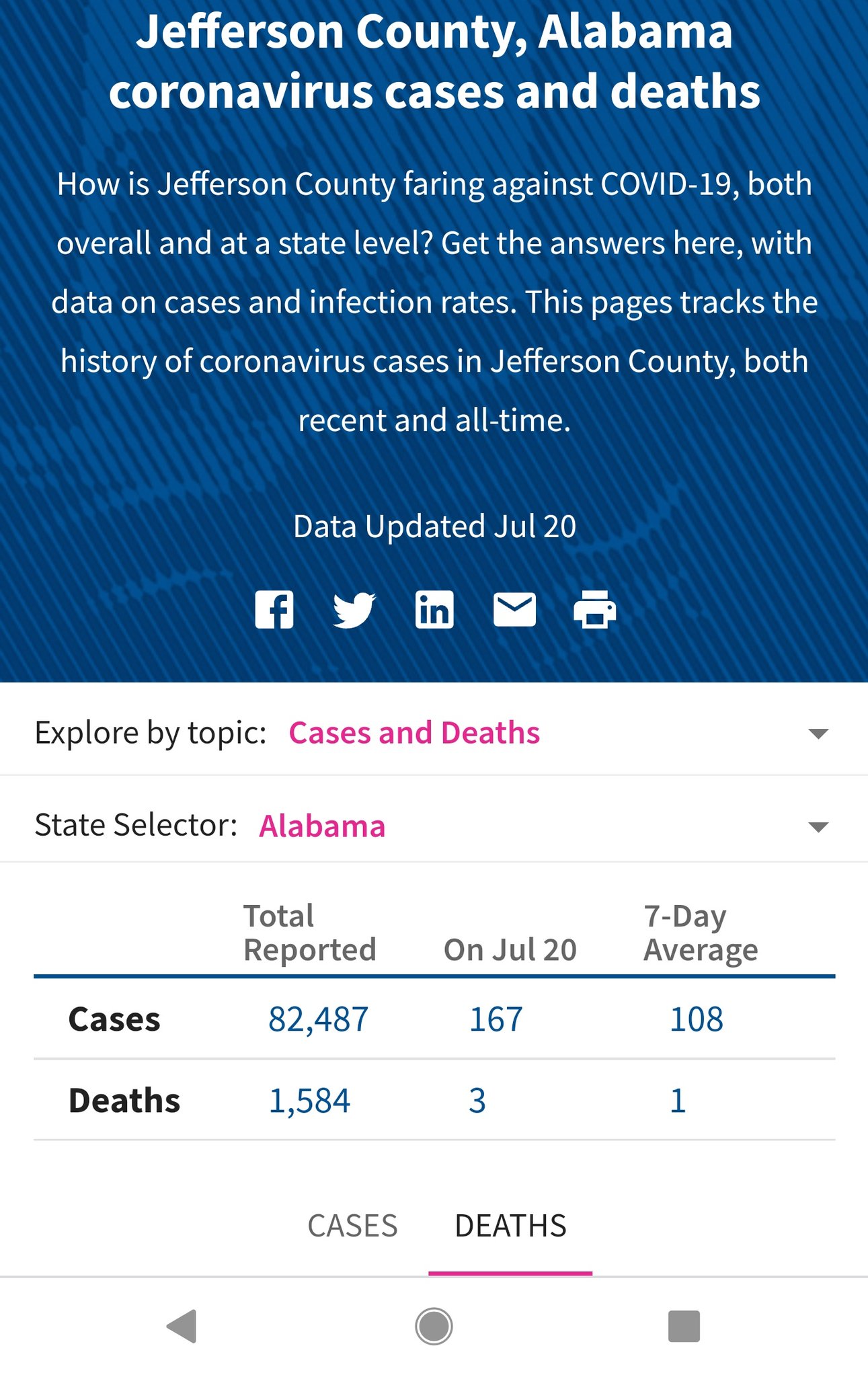
Task: Select total reported cases 82,487
Action: click(318, 1019)
